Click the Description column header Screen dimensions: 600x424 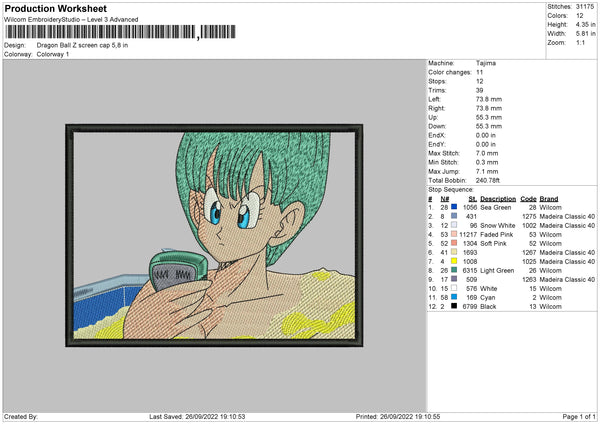[x=498, y=199]
